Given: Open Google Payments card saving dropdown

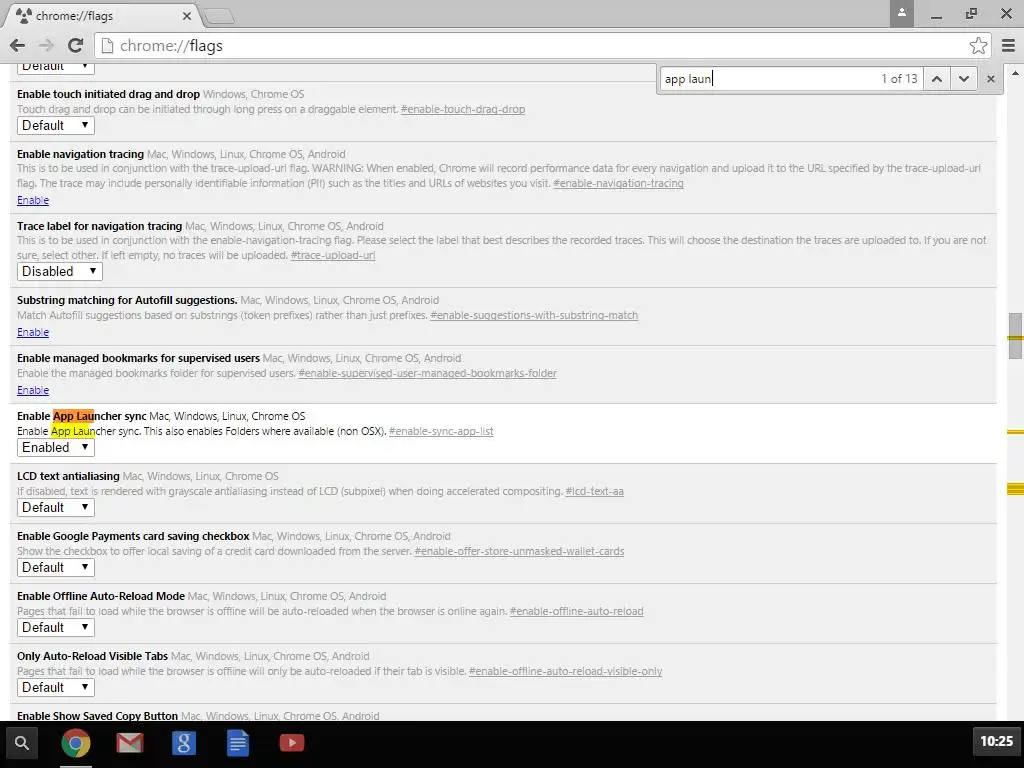Looking at the screenshot, I should click(x=56, y=568).
